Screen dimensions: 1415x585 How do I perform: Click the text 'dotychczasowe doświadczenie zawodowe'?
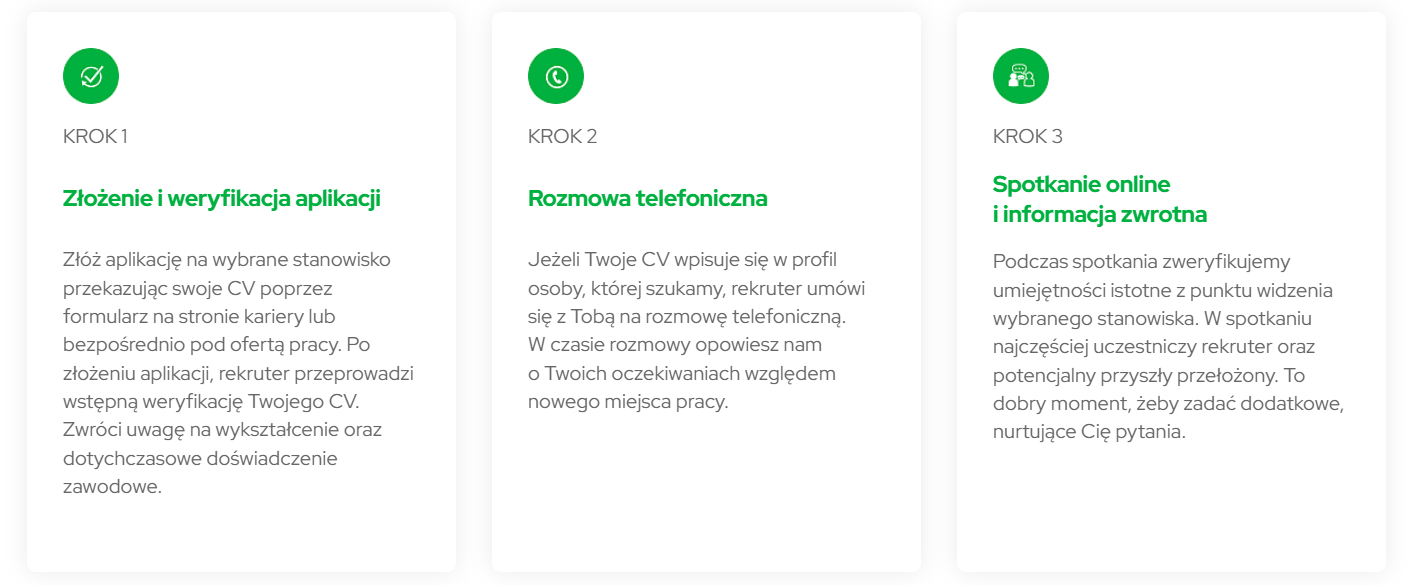point(200,473)
